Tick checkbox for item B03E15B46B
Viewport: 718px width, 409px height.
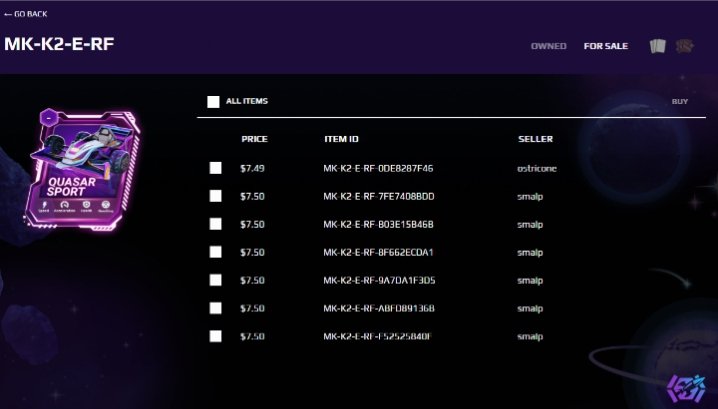tap(216, 224)
